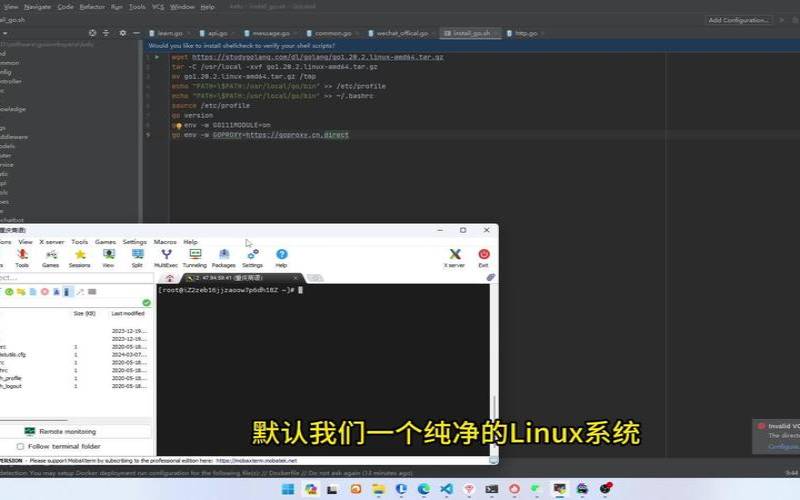
Task: Select the file ending in _profile in SFTP list
Action: tap(11, 379)
